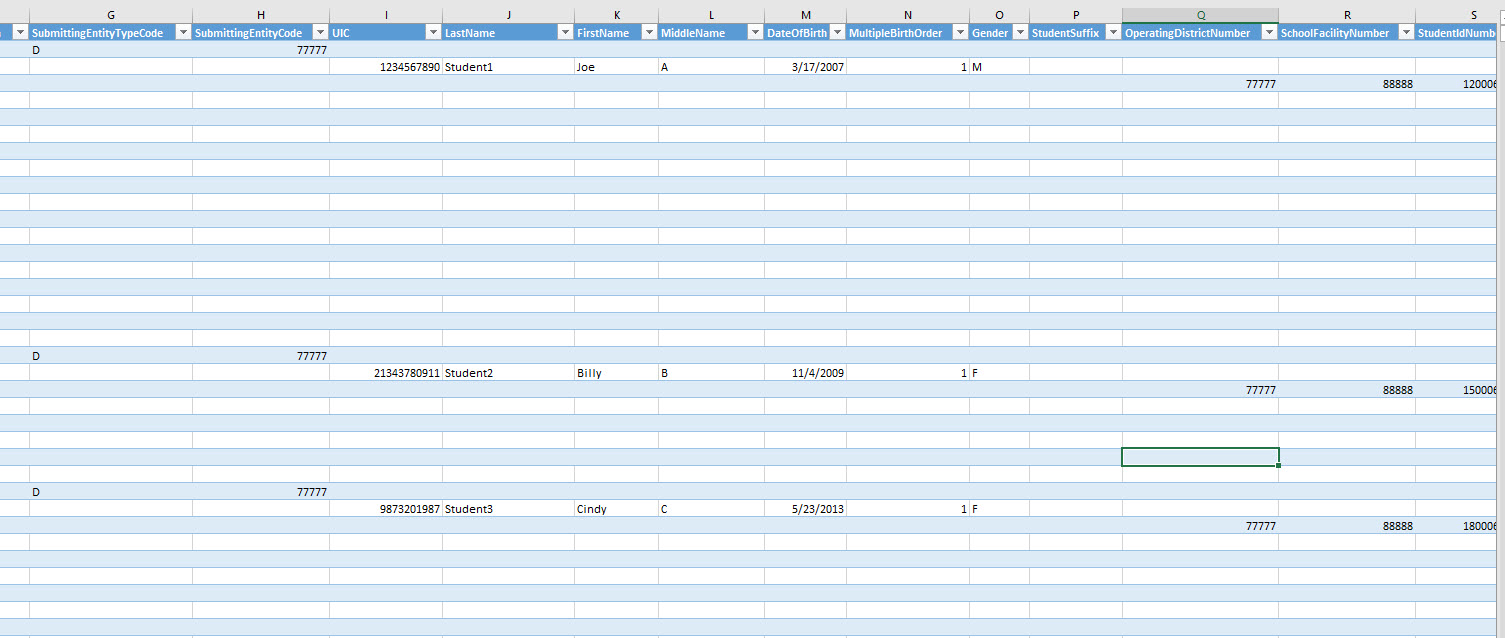This screenshot has height=638, width=1505.
Task: Select column R by its letter header
Action: pos(1347,15)
